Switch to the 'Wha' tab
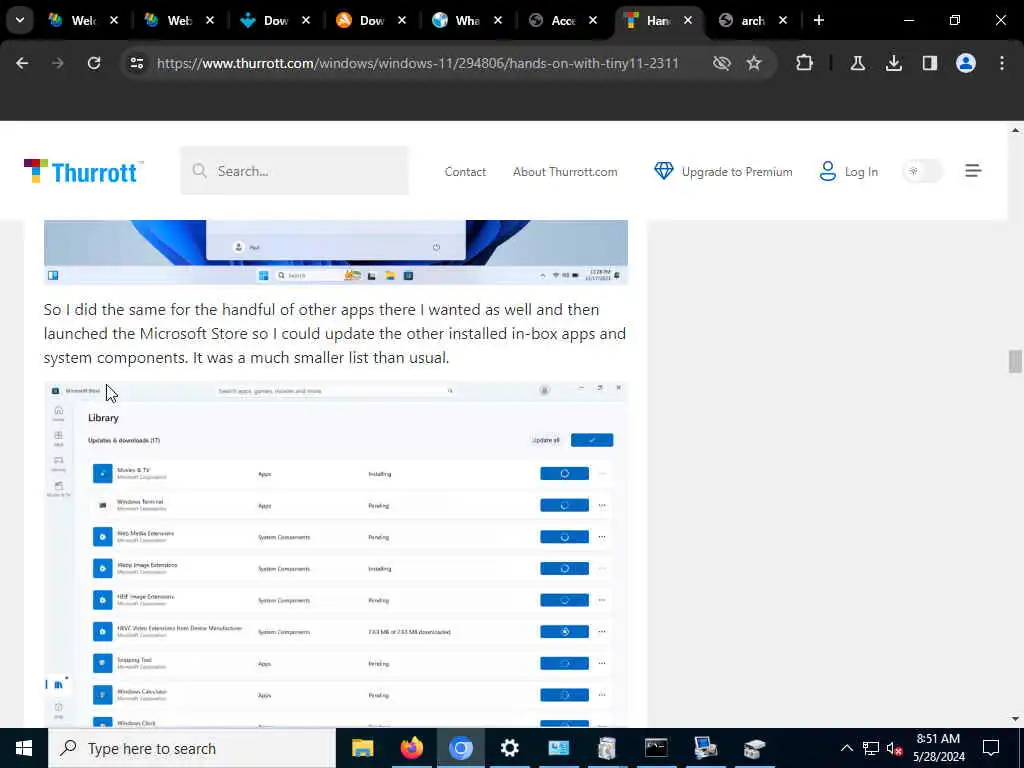 click(467, 20)
